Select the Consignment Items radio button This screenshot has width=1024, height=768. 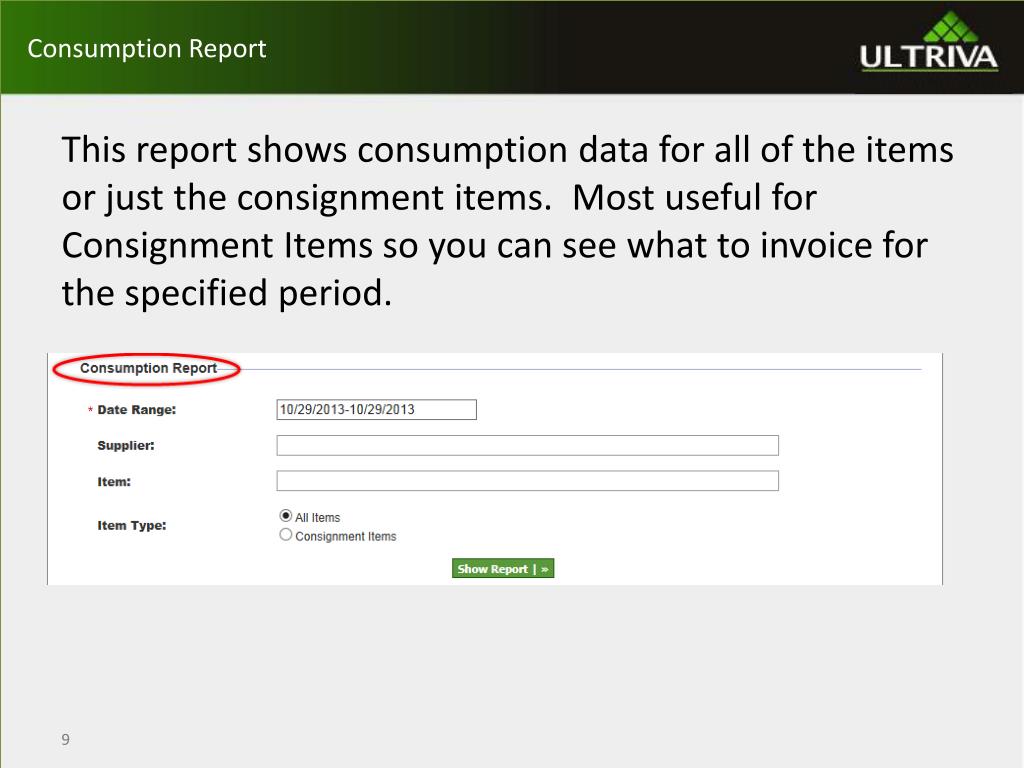[285, 535]
